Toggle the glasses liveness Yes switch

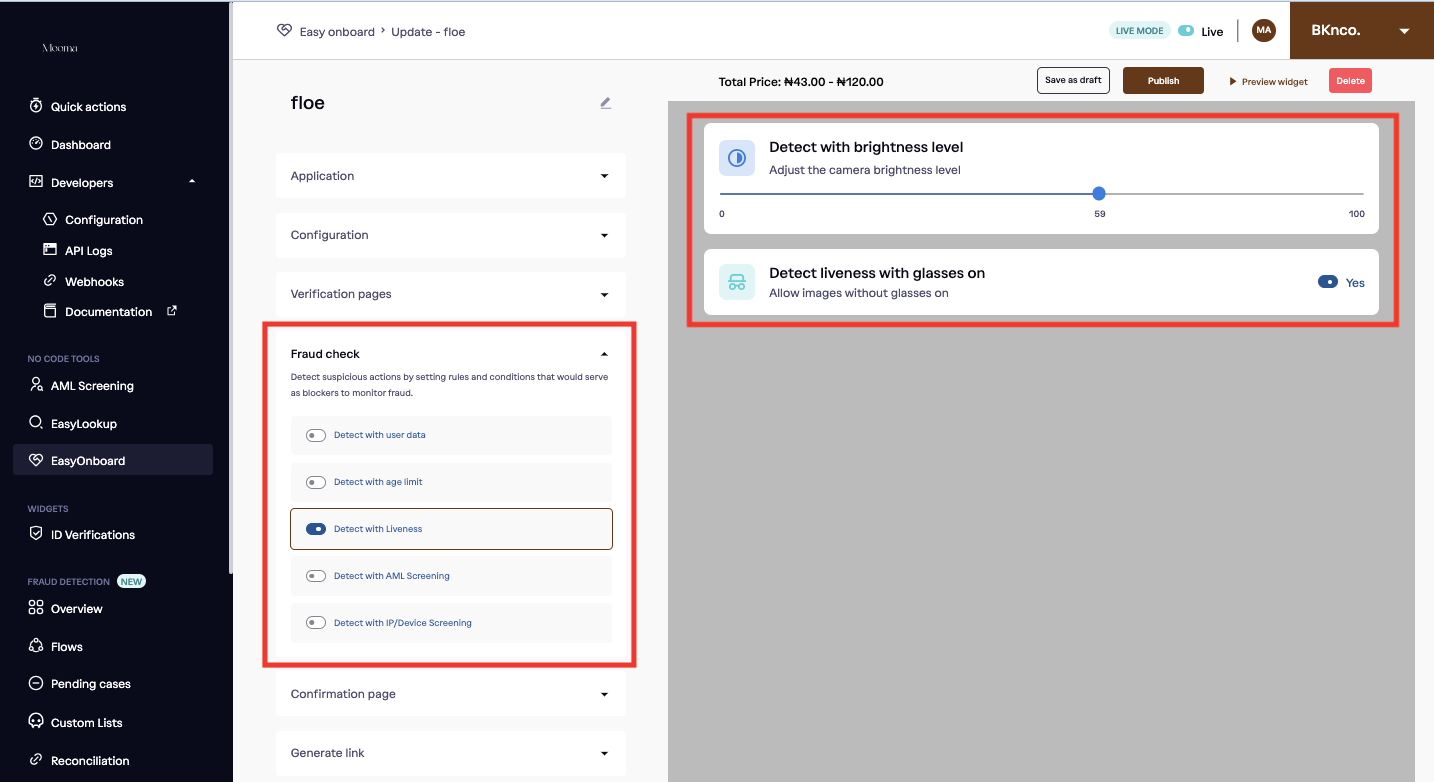[1328, 282]
